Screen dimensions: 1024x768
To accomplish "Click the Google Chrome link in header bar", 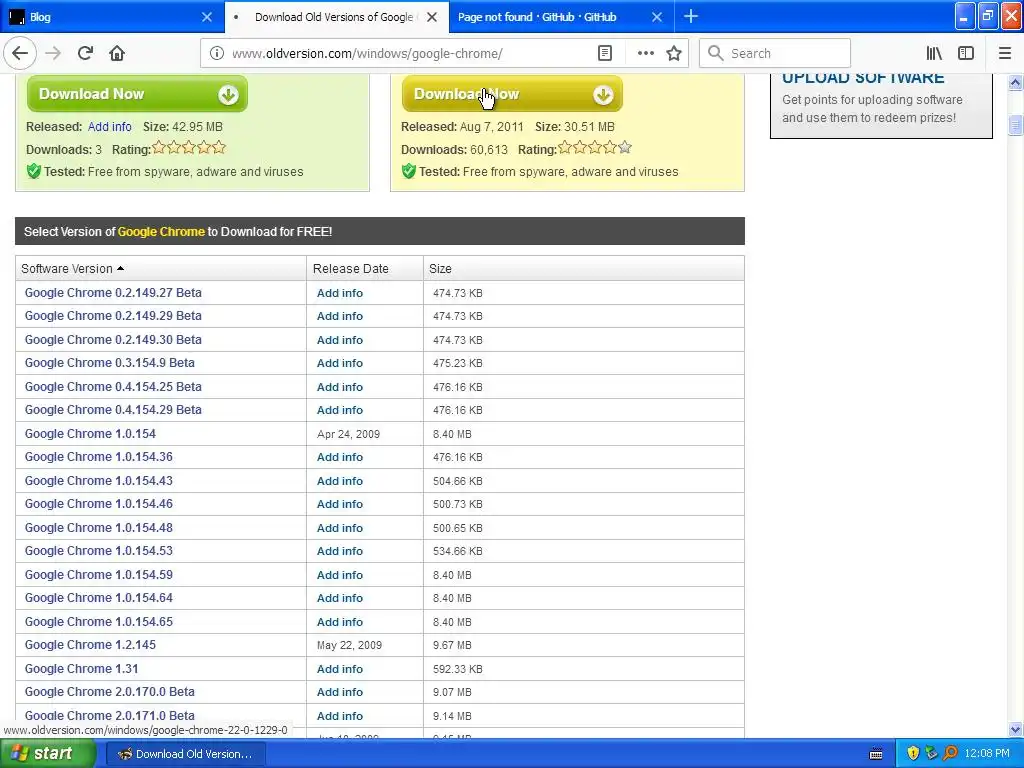I will coord(161,232).
